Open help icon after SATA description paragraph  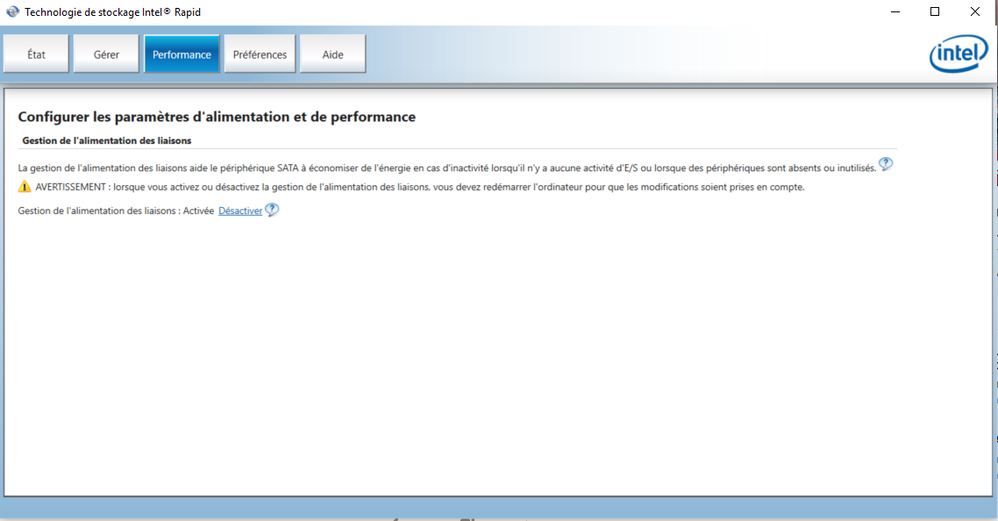point(885,164)
